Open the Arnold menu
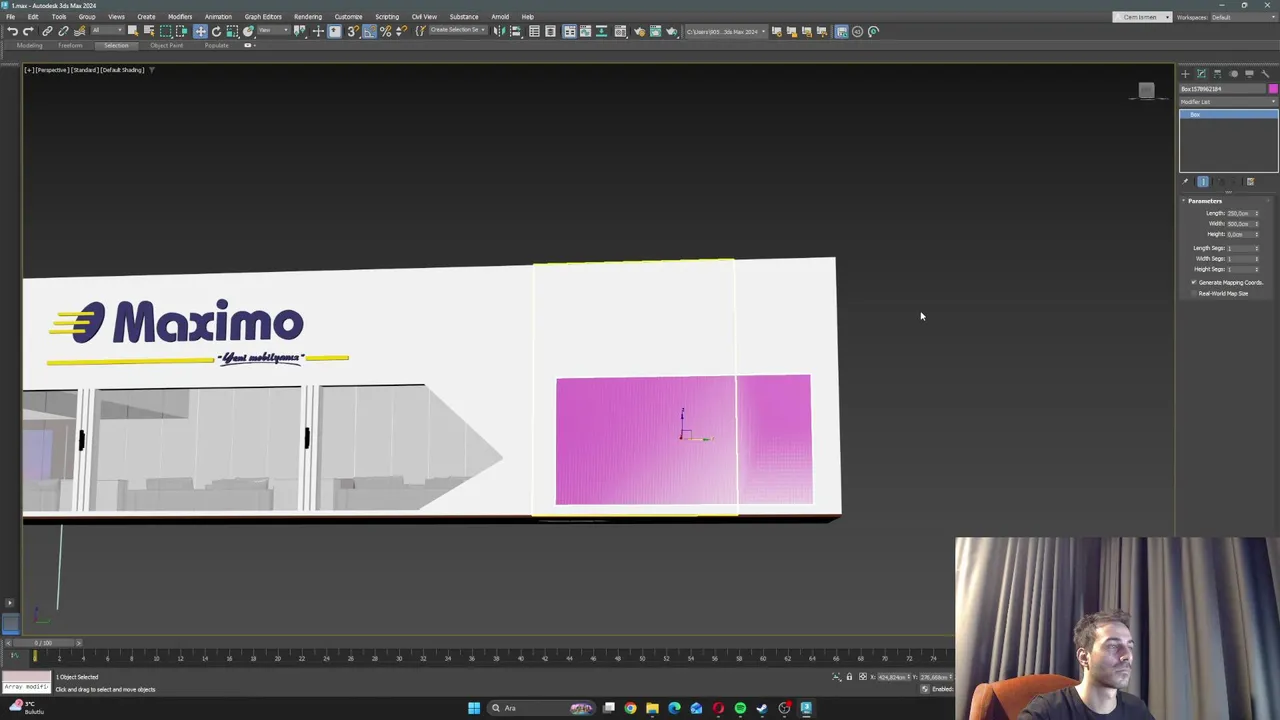 coord(500,17)
